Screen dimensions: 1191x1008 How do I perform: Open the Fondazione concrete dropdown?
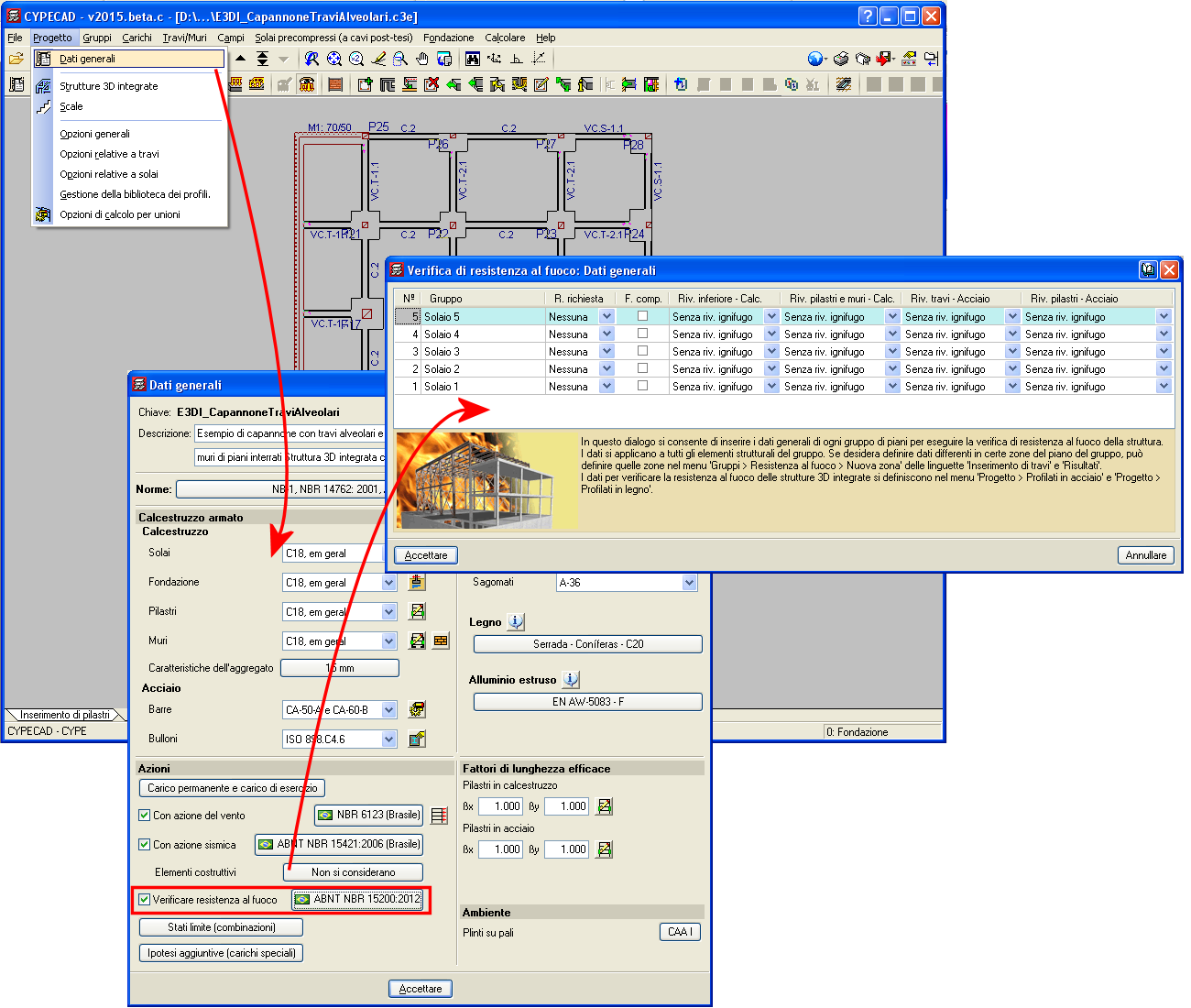coord(388,583)
